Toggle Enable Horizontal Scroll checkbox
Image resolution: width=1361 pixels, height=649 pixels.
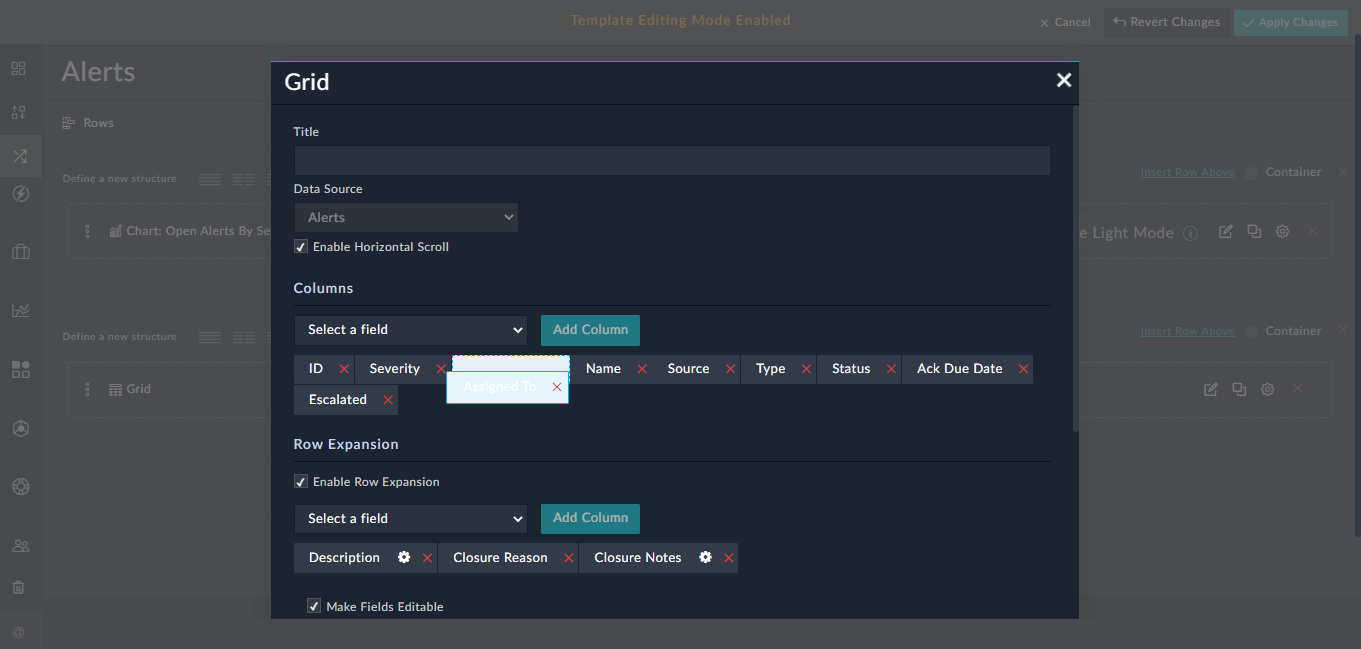click(301, 247)
